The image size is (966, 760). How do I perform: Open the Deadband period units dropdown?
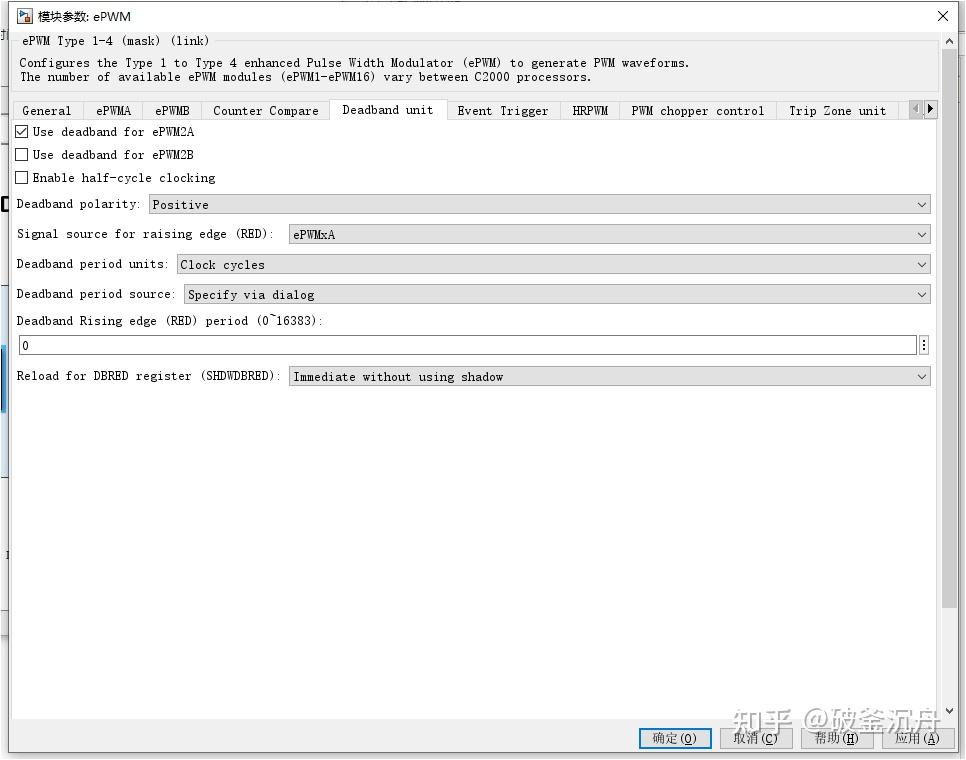(x=921, y=264)
